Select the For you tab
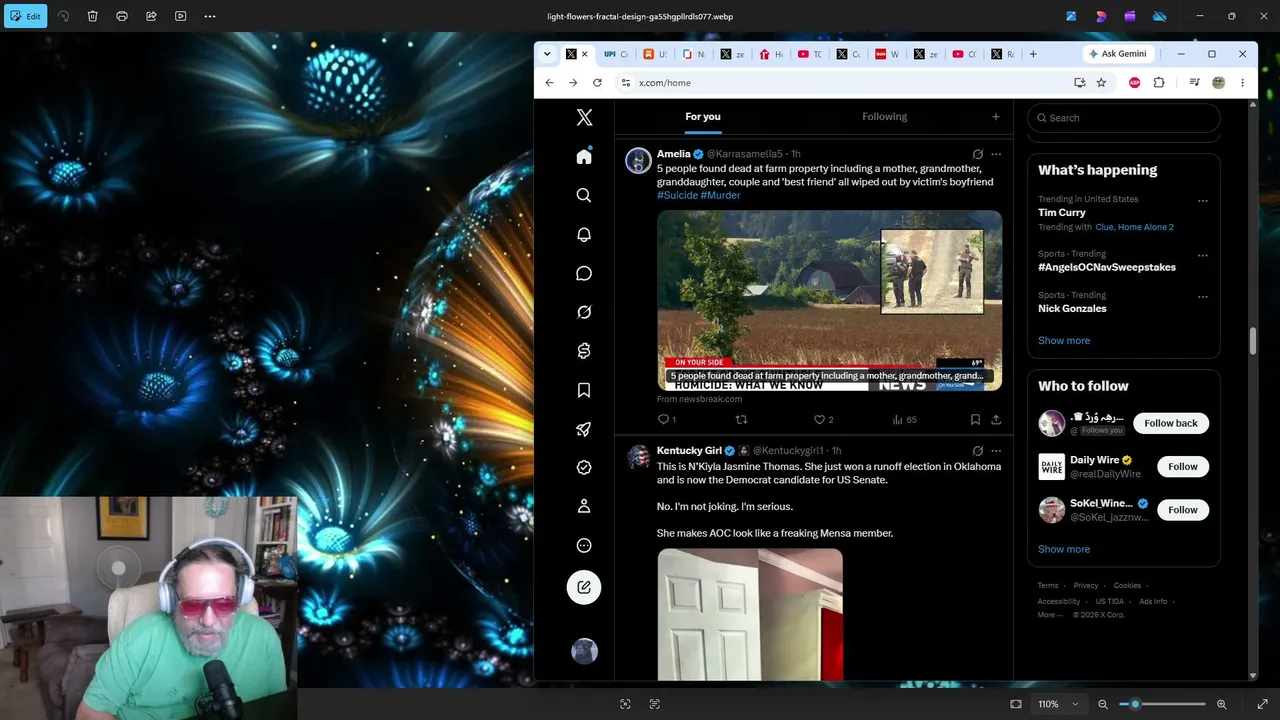Viewport: 1280px width, 720px height. [703, 117]
